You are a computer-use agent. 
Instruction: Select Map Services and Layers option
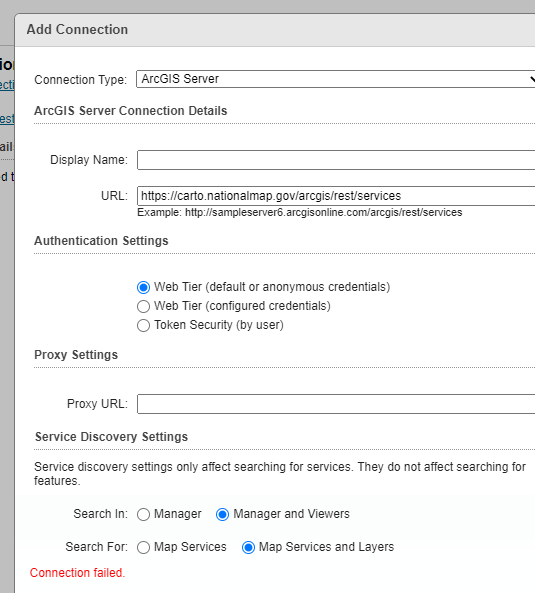248,547
